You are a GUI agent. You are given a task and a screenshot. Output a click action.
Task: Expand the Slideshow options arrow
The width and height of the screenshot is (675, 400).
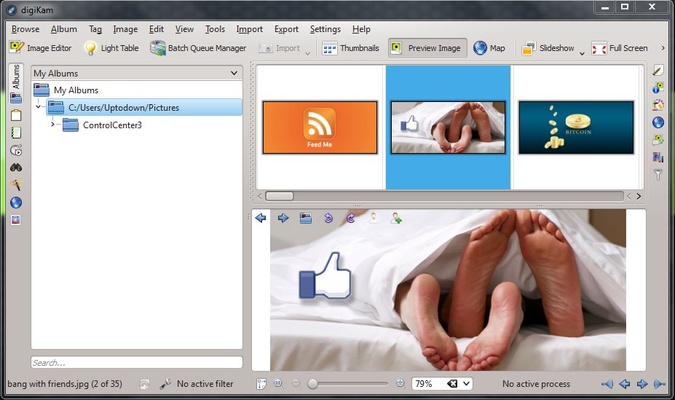582,53
